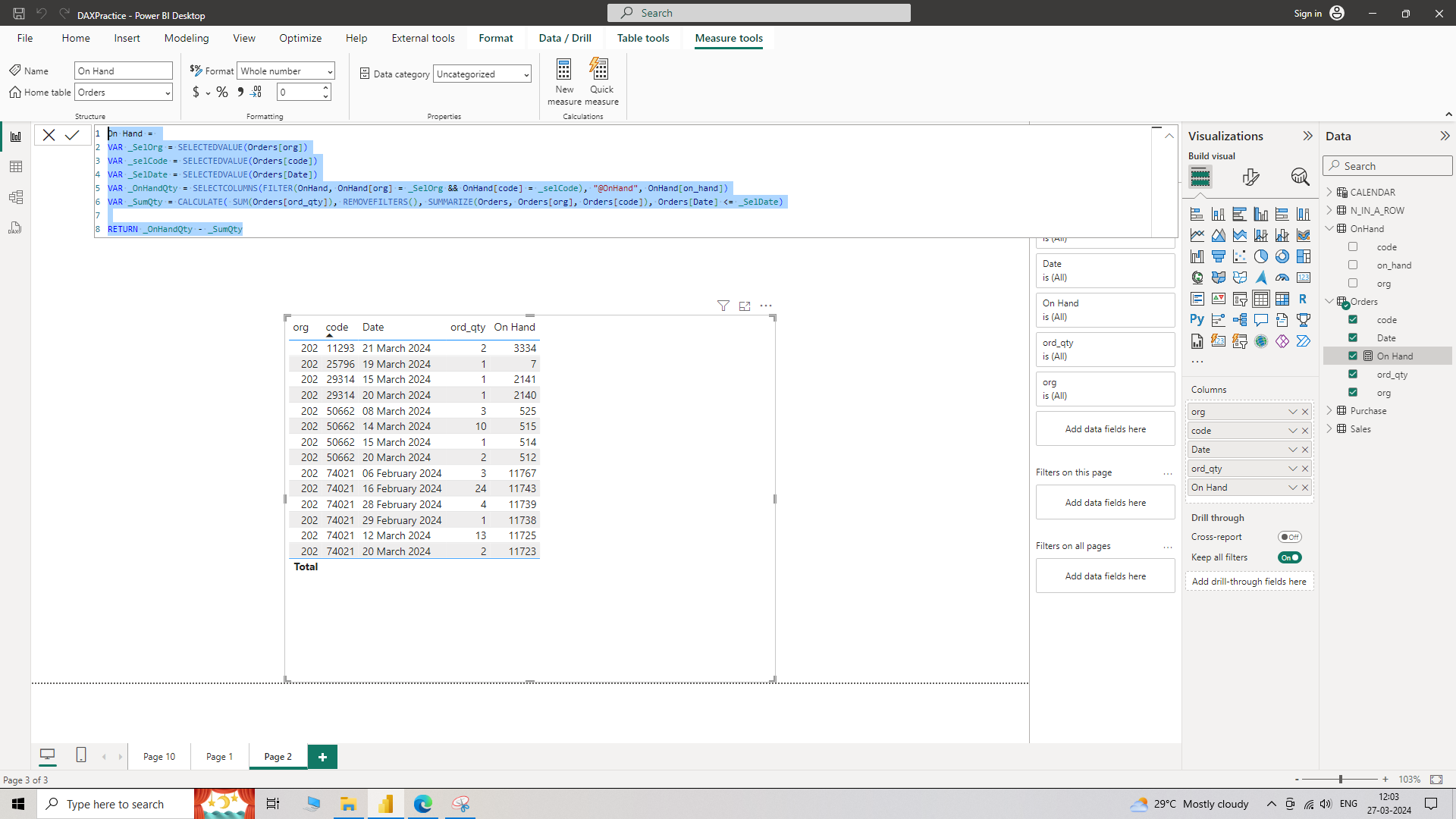Screen dimensions: 1456x819
Task: Select the funnel visual icon
Action: point(1218,256)
